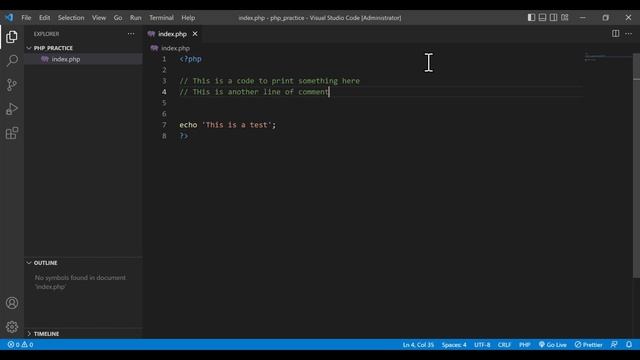Open the Run menu
This screenshot has height=360, width=640.
(136, 18)
